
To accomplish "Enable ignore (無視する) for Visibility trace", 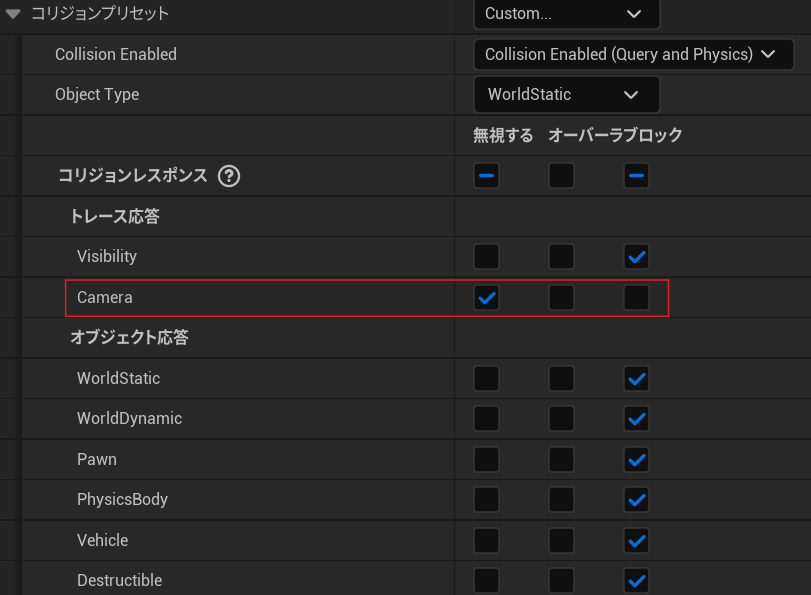I will click(487, 257).
